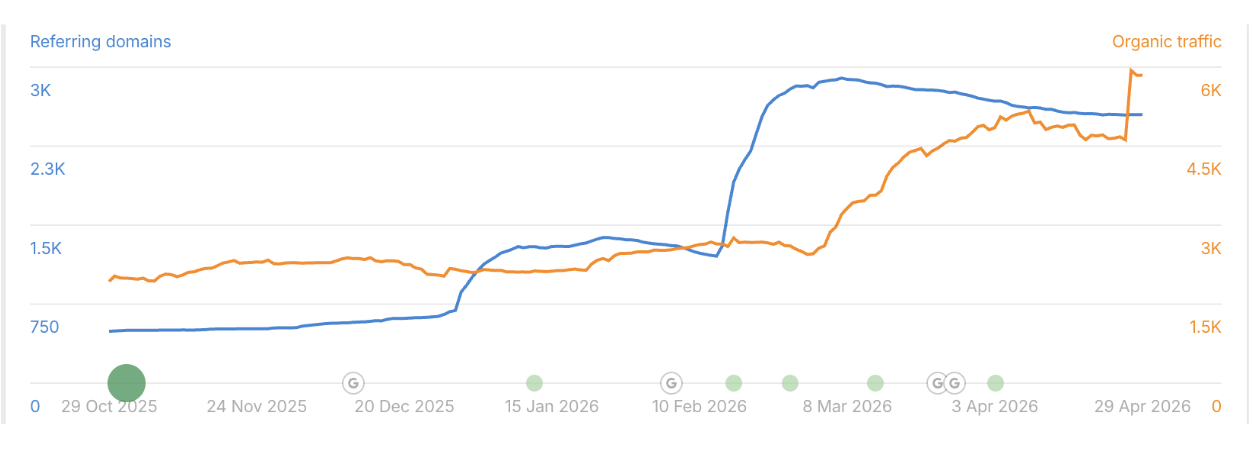Click the orange traffic spike at end of April

coord(1131,70)
